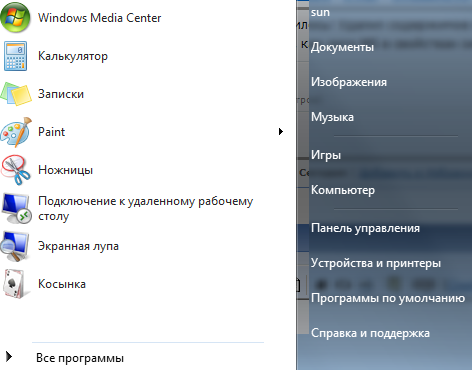Open the Документы folder

pos(342,47)
